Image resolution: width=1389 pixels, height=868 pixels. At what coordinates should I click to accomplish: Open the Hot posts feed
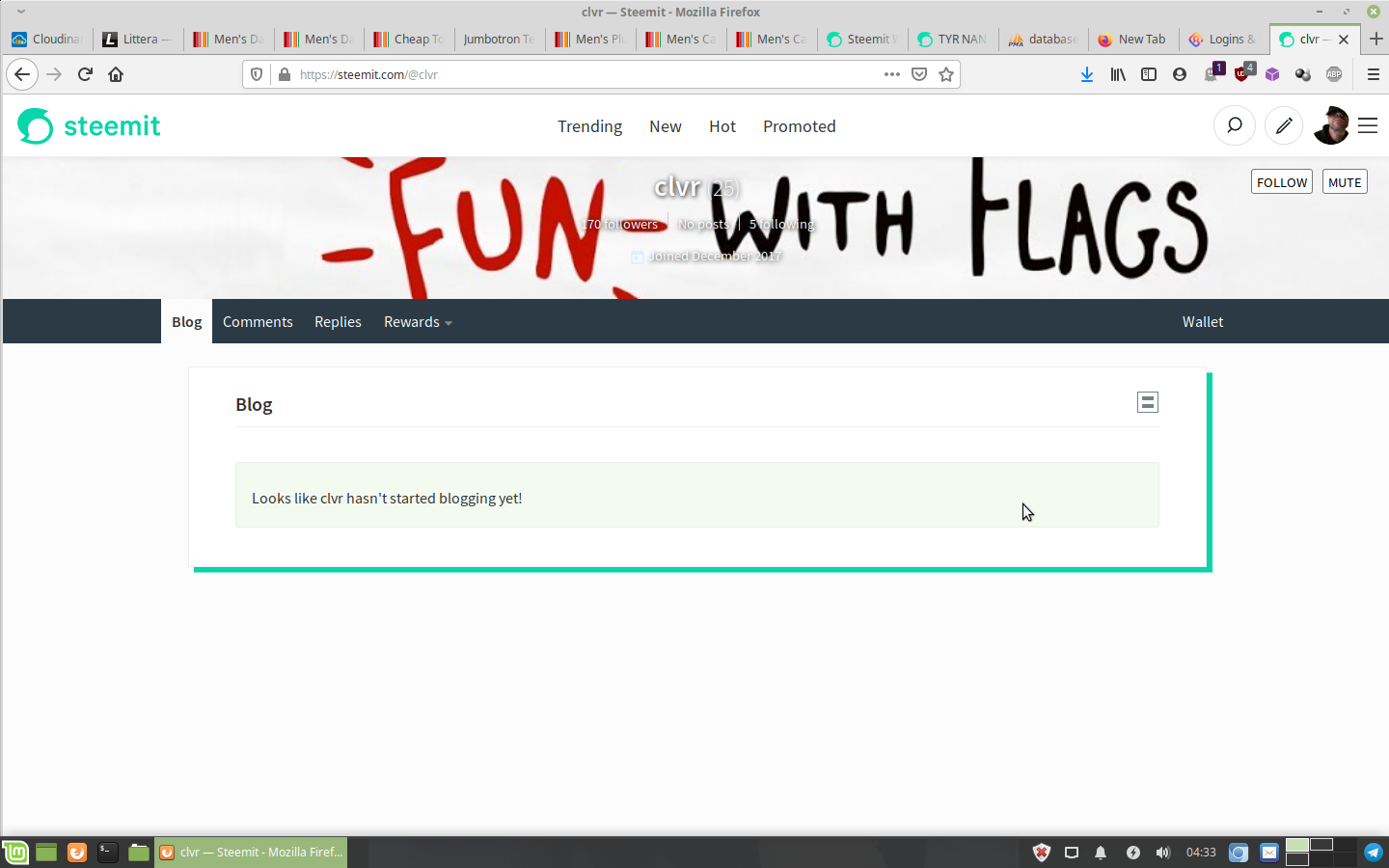(x=722, y=126)
